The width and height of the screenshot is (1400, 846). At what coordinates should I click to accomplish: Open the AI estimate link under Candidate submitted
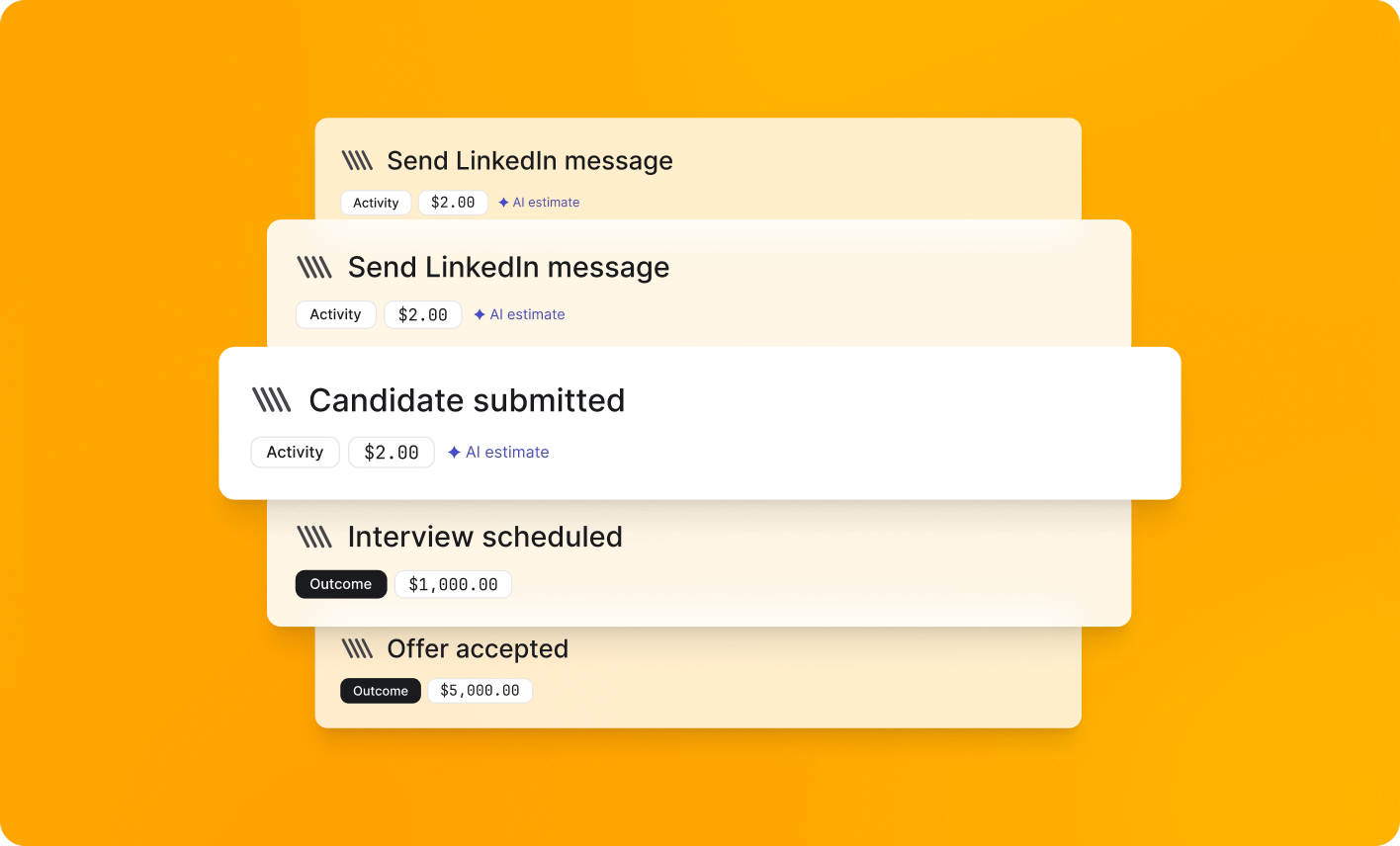pos(507,452)
